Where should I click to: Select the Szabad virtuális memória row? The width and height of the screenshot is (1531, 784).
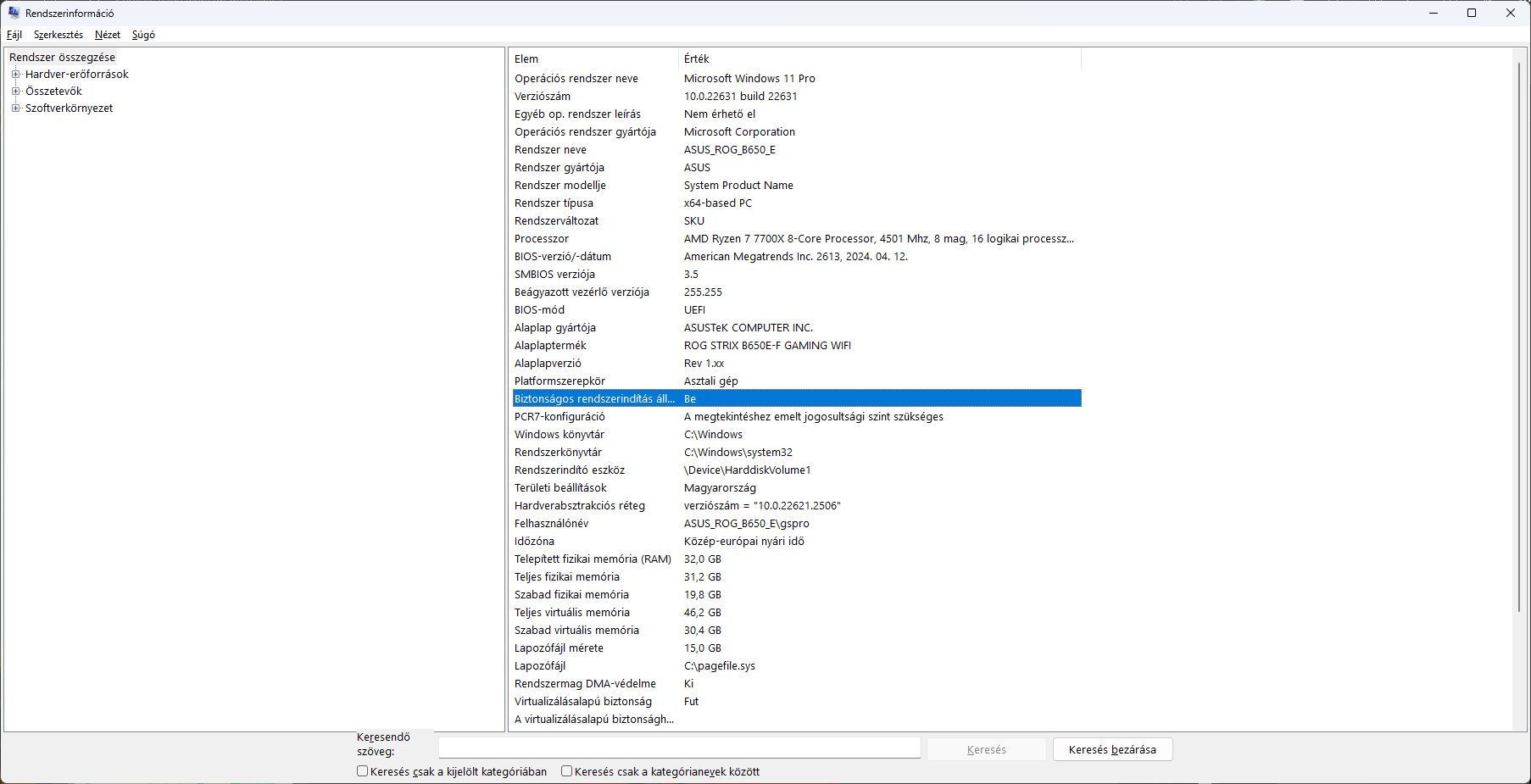click(x=797, y=630)
